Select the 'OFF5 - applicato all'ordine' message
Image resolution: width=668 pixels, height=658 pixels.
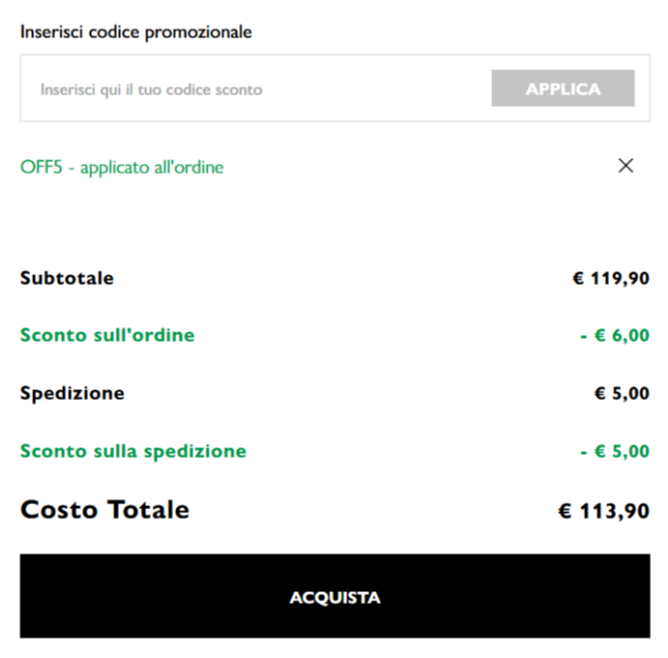coord(122,167)
